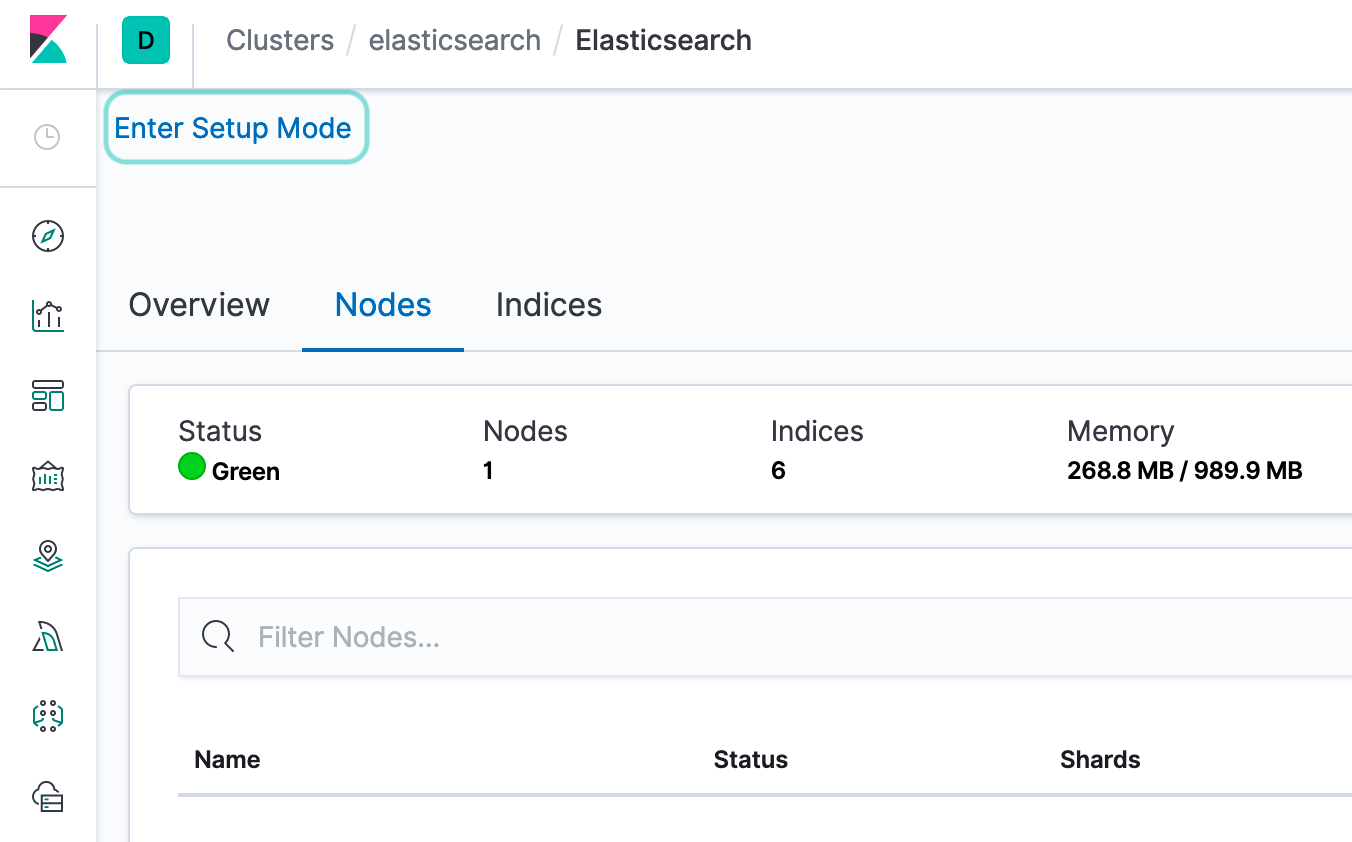The height and width of the screenshot is (842, 1352).
Task: Sort by Status column header
Action: tap(750, 760)
